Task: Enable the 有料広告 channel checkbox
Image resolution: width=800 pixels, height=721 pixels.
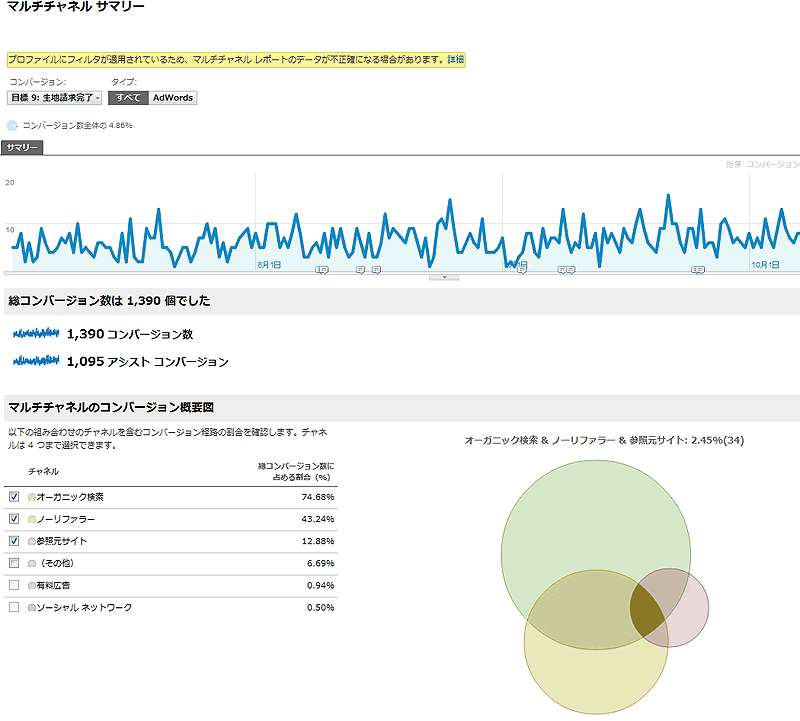Action: point(13,585)
